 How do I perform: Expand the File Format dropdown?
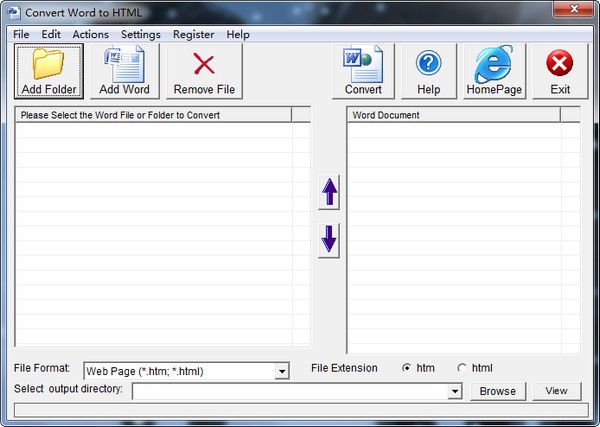(282, 371)
